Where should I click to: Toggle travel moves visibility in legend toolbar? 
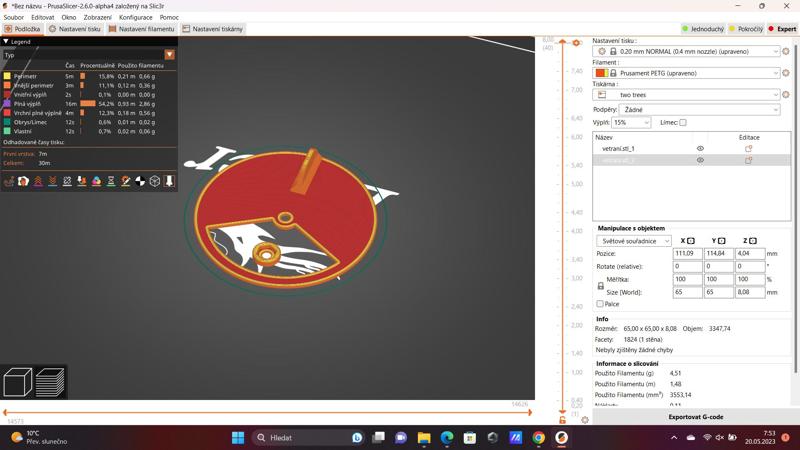(9, 181)
